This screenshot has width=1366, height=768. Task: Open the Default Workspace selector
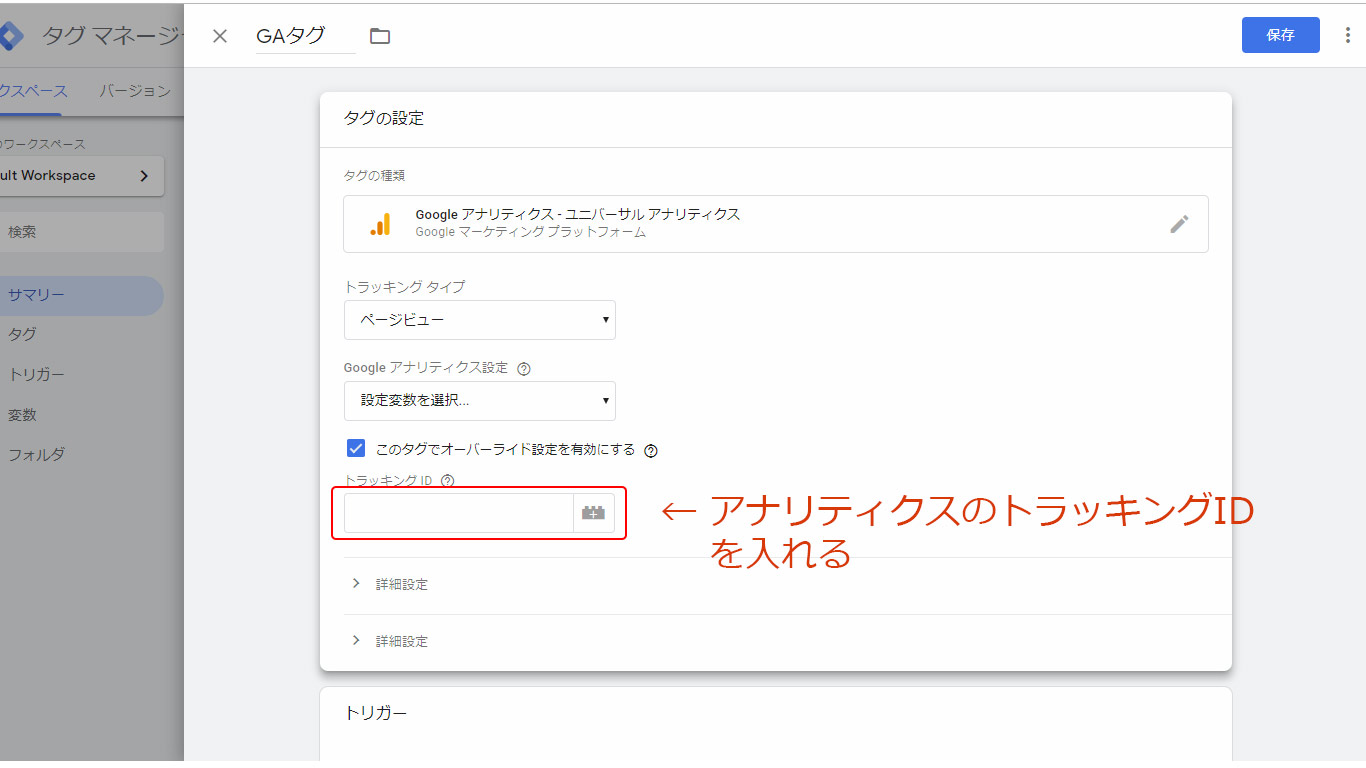[82, 176]
